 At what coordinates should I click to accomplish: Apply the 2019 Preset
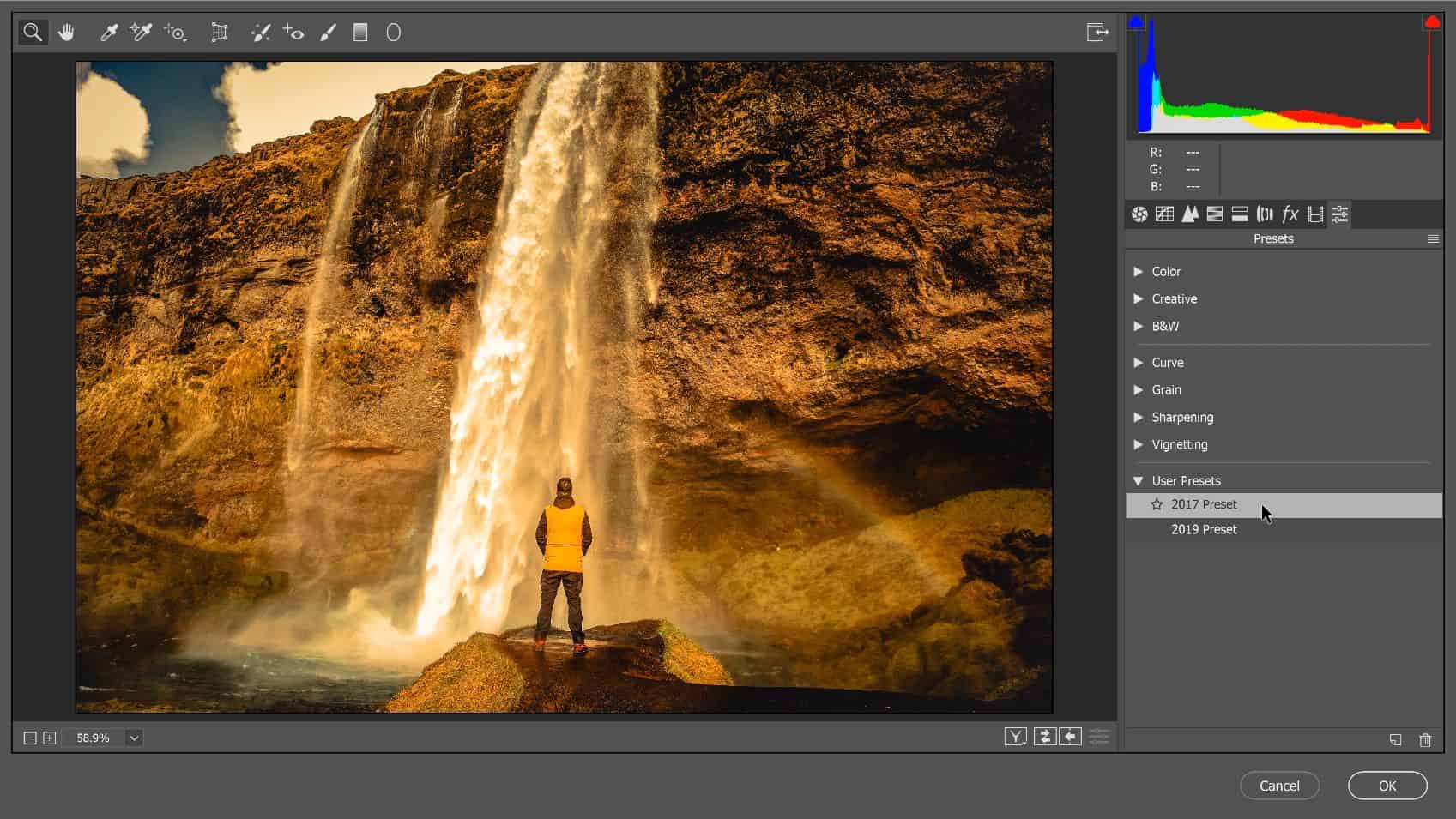click(1204, 529)
